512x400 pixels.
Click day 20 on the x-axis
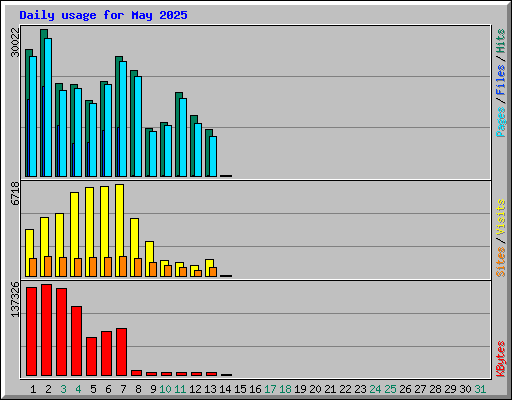pyautogui.click(x=315, y=389)
